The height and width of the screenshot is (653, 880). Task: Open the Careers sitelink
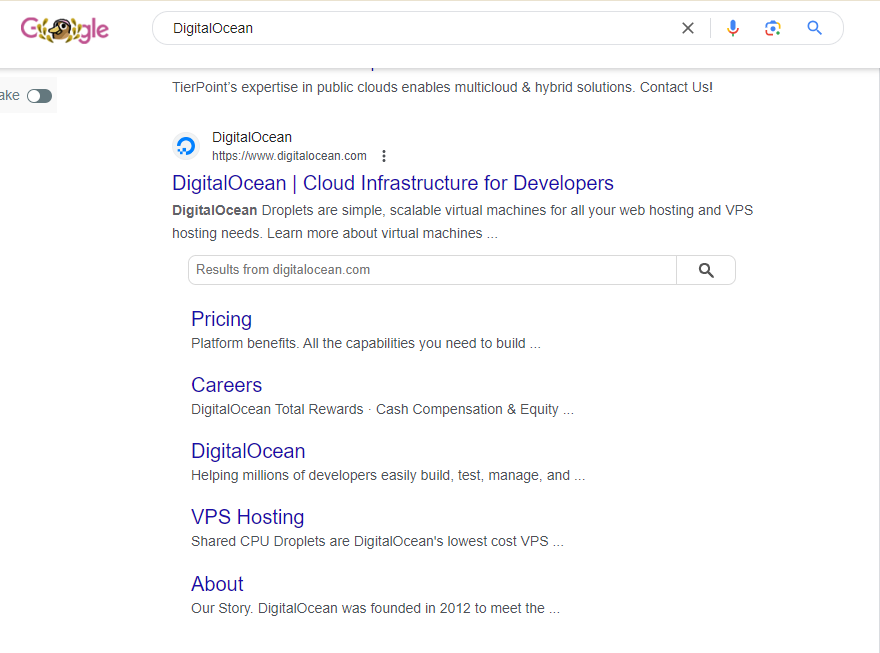(x=226, y=385)
